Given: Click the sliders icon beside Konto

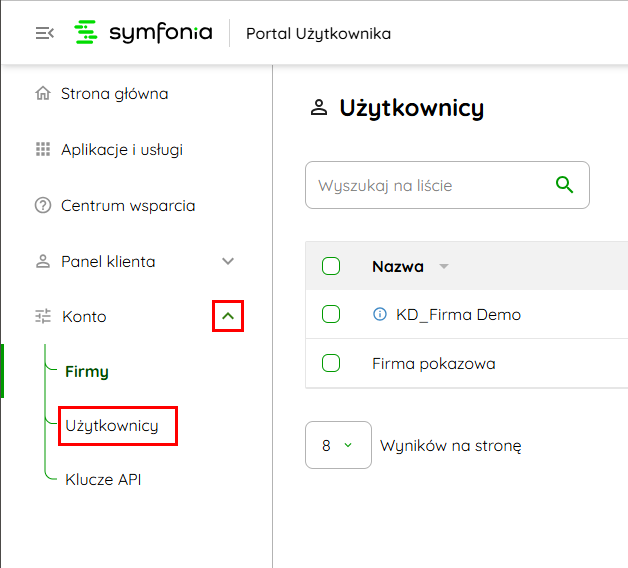Looking at the screenshot, I should pyautogui.click(x=43, y=316).
